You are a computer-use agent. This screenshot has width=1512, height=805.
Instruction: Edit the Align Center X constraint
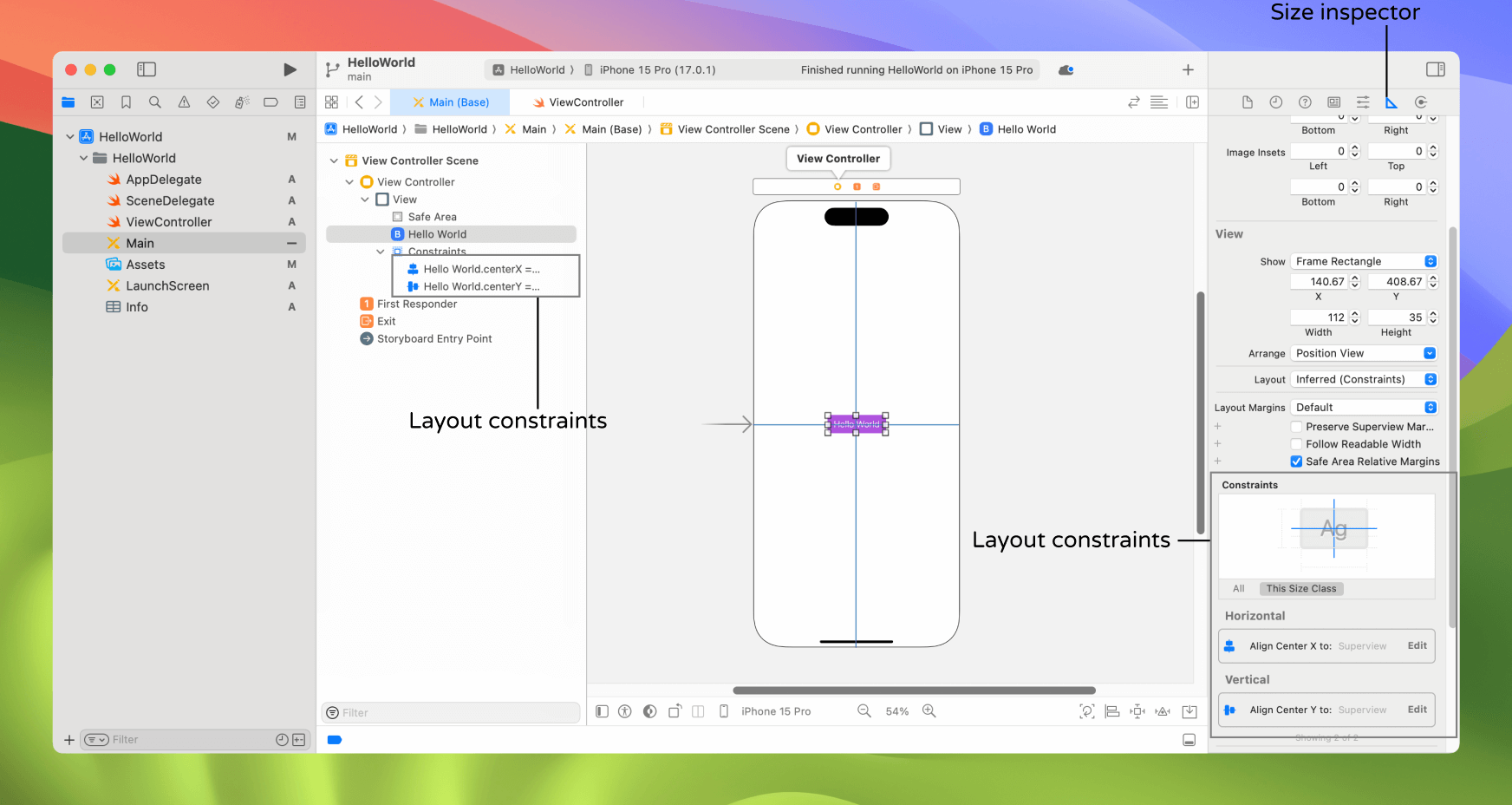coord(1417,646)
